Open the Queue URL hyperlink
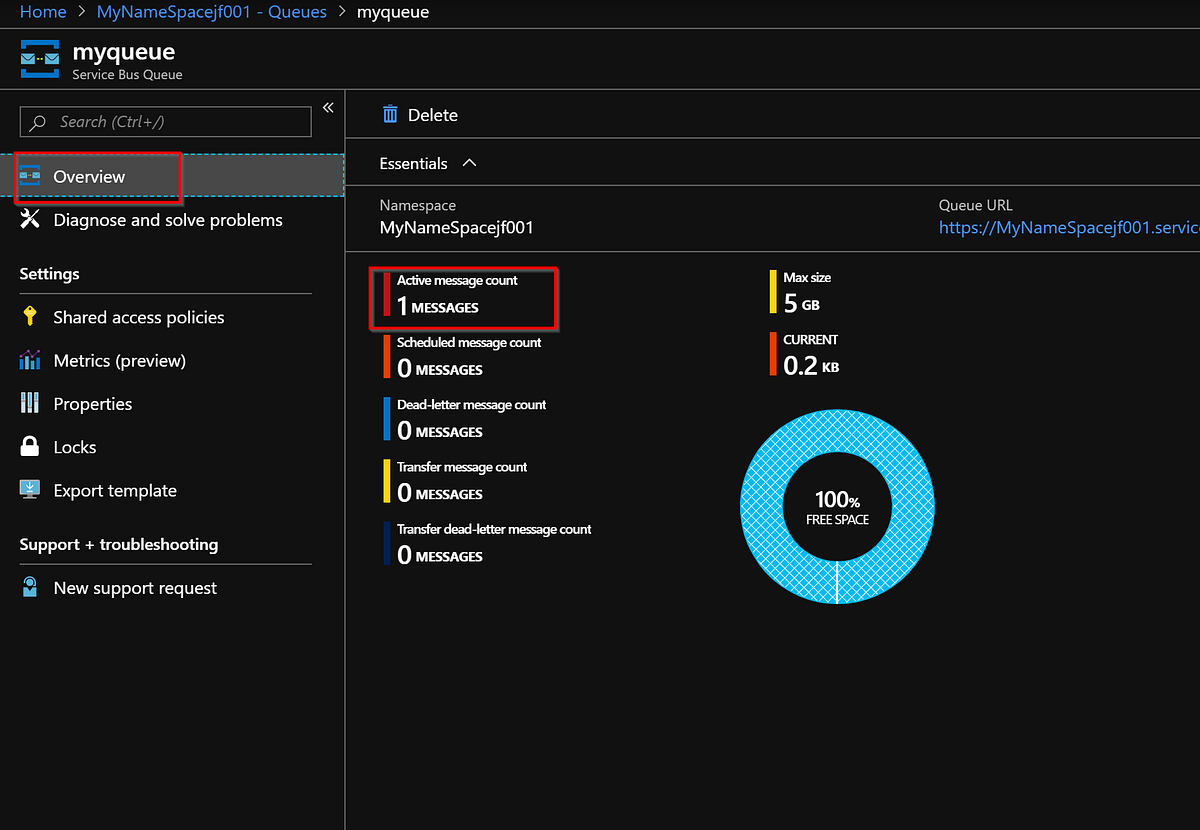This screenshot has height=830, width=1200. pos(1068,228)
